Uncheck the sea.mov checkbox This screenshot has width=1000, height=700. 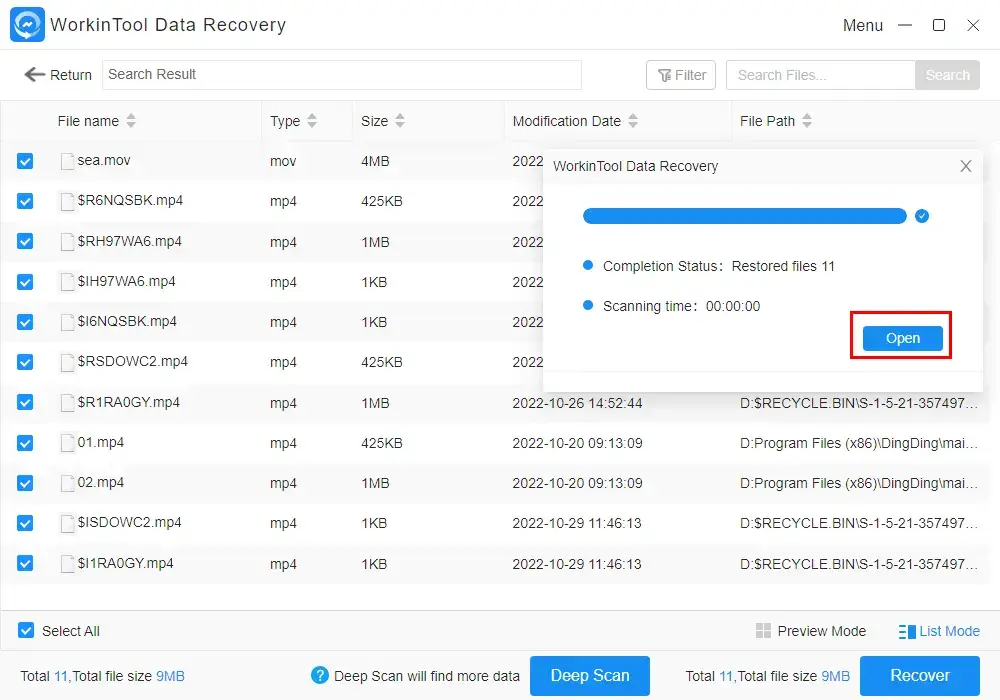[25, 161]
